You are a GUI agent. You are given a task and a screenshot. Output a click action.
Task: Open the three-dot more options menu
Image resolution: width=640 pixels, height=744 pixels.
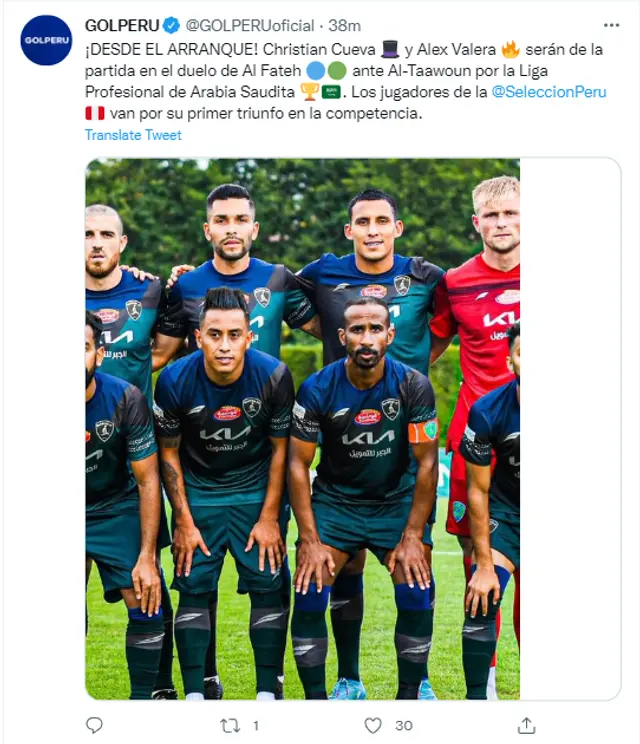611,25
